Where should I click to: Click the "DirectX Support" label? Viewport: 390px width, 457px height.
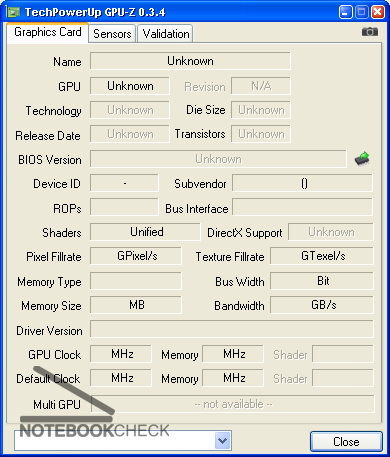coord(244,233)
